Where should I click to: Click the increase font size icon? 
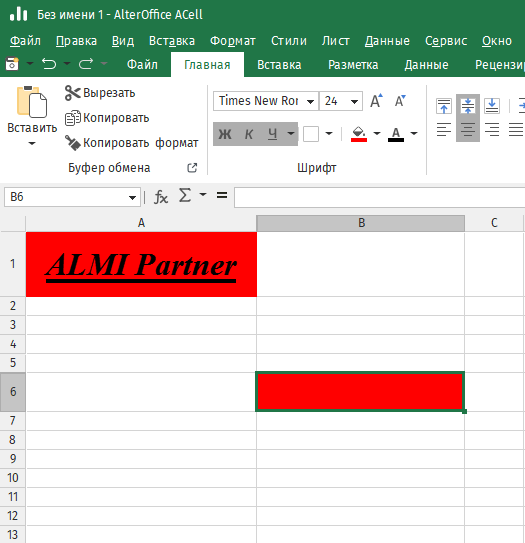(376, 101)
